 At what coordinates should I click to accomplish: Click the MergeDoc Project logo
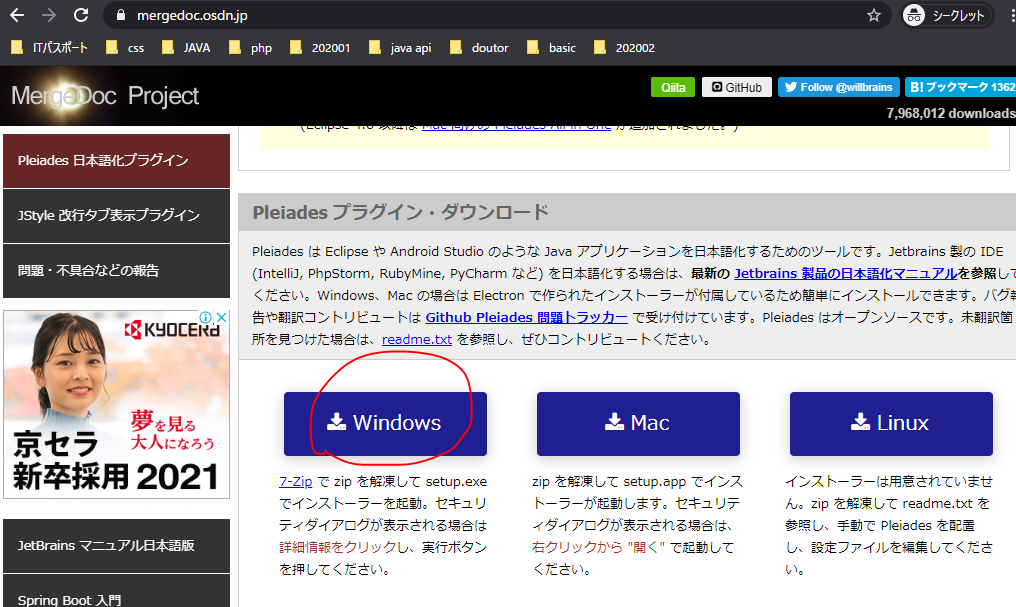point(105,96)
